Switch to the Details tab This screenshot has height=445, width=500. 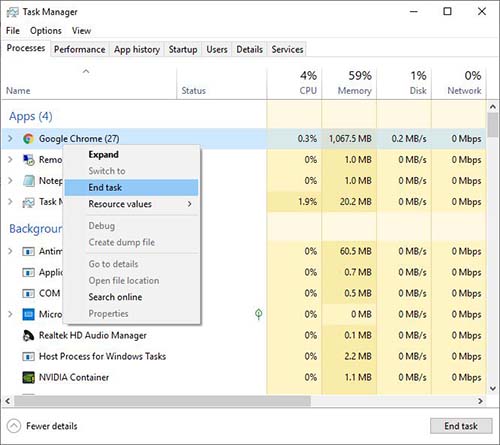(249, 49)
